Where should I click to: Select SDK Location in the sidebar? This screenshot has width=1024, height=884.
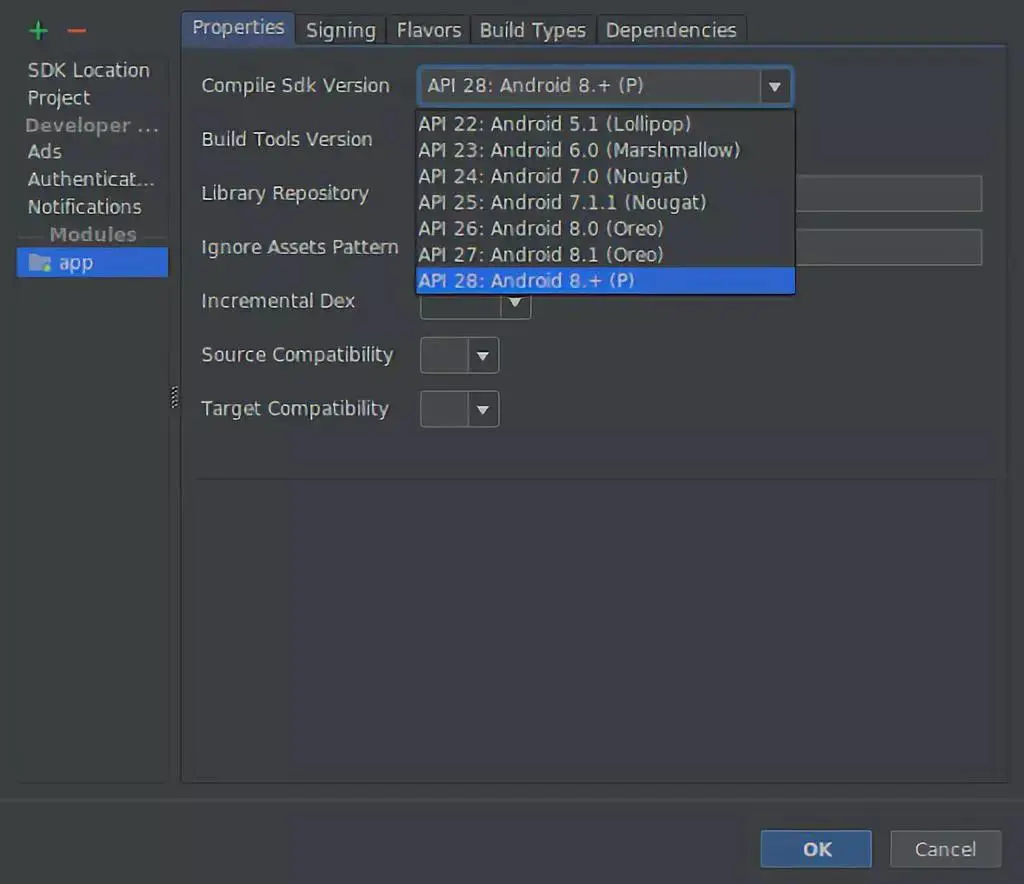click(89, 71)
